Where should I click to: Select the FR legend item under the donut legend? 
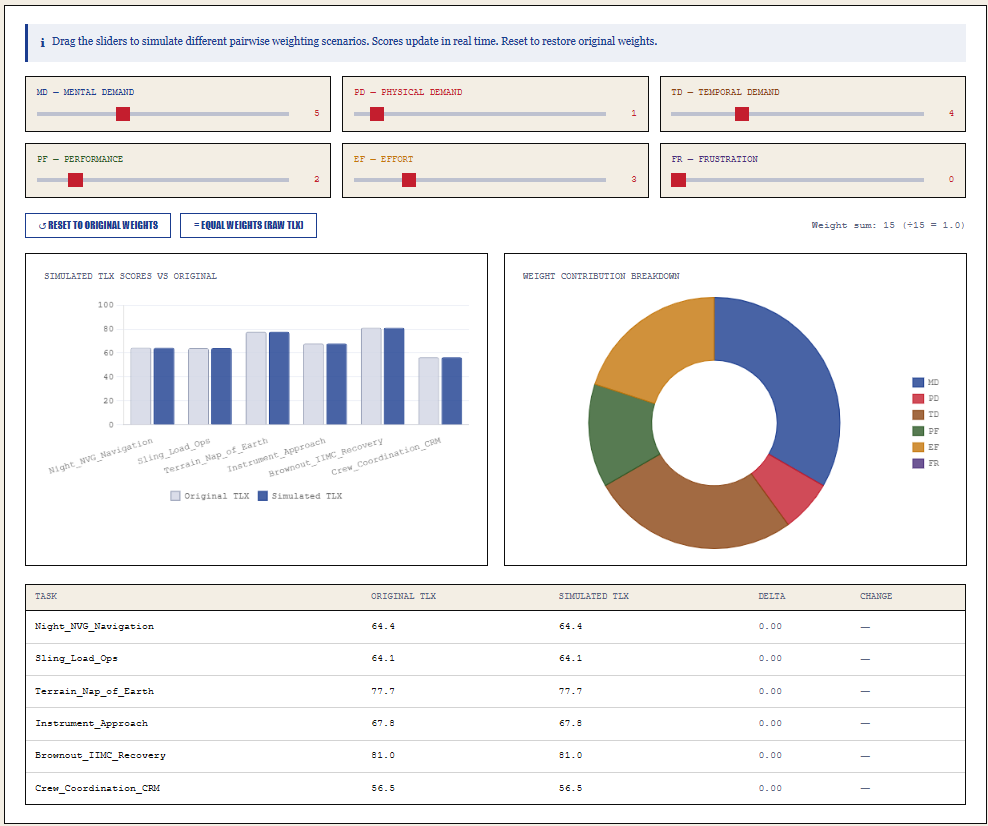[918, 463]
